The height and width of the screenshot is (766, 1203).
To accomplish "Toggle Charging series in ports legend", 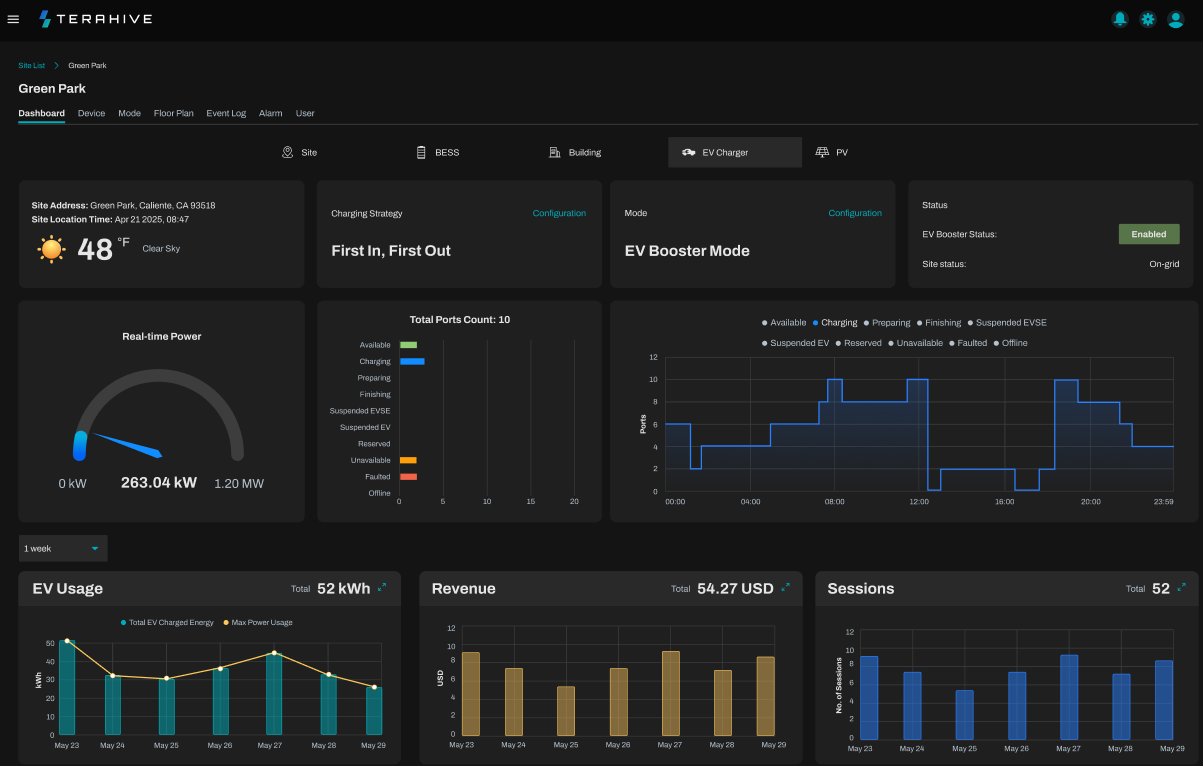I will click(x=835, y=323).
